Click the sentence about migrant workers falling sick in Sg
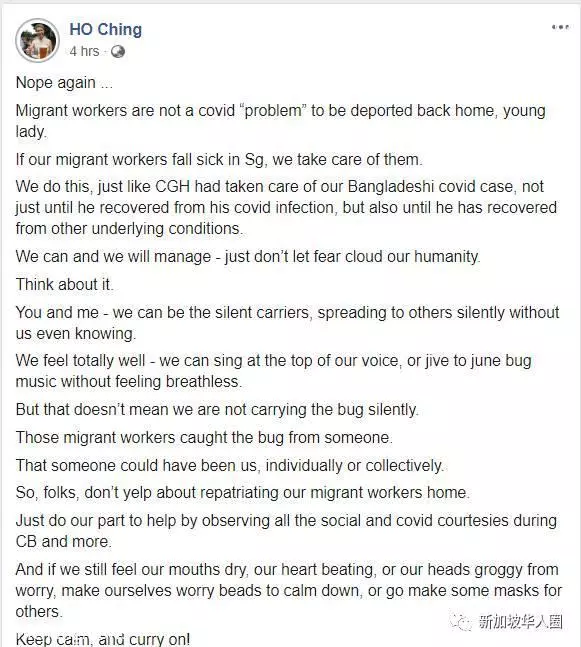The height and width of the screenshot is (647, 581). coord(219,159)
